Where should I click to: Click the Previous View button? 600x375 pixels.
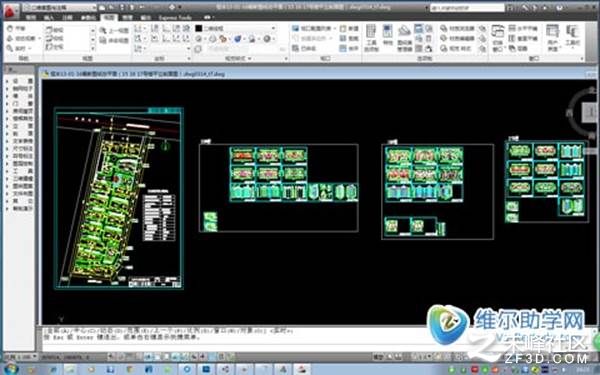pos(114,31)
